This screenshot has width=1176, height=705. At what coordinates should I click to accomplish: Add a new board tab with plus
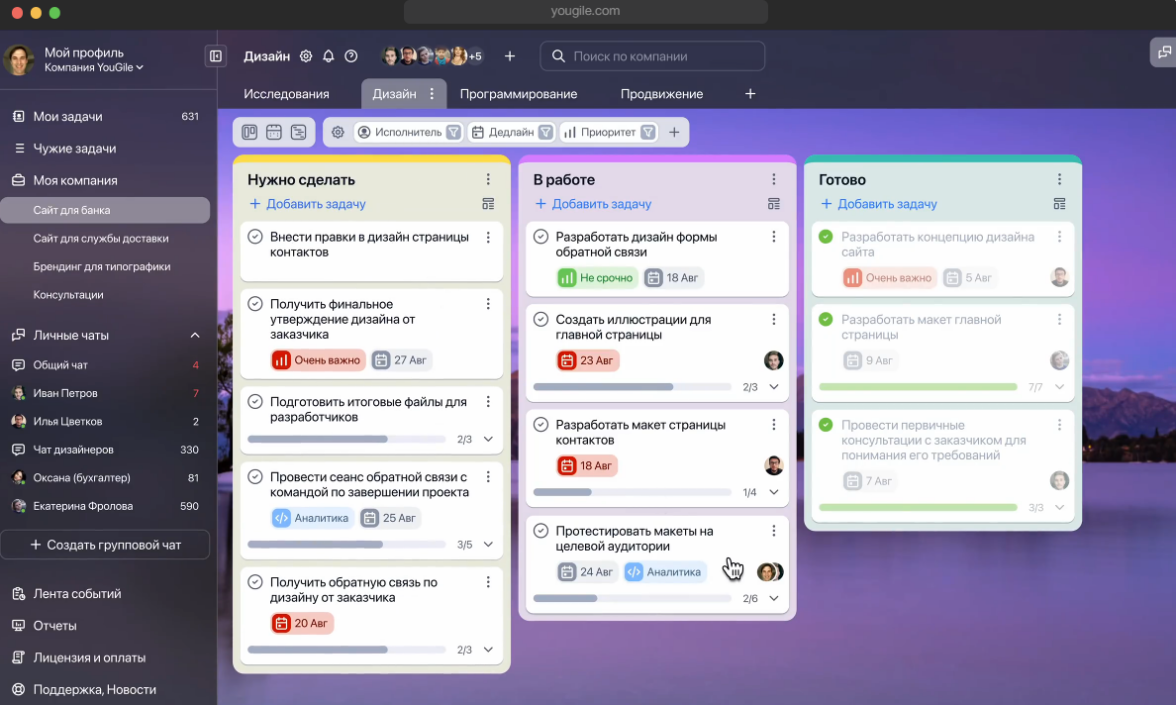tap(750, 94)
